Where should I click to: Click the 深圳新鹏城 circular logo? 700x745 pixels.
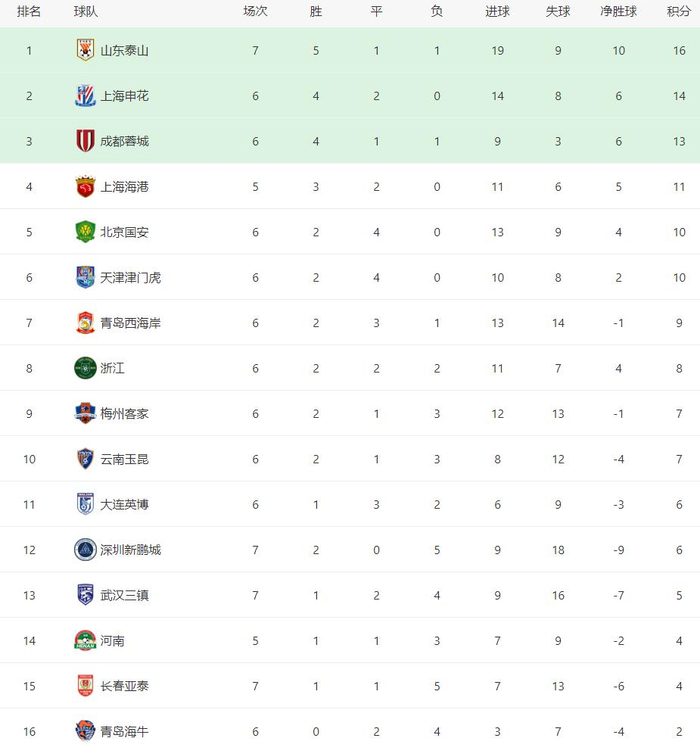click(85, 549)
